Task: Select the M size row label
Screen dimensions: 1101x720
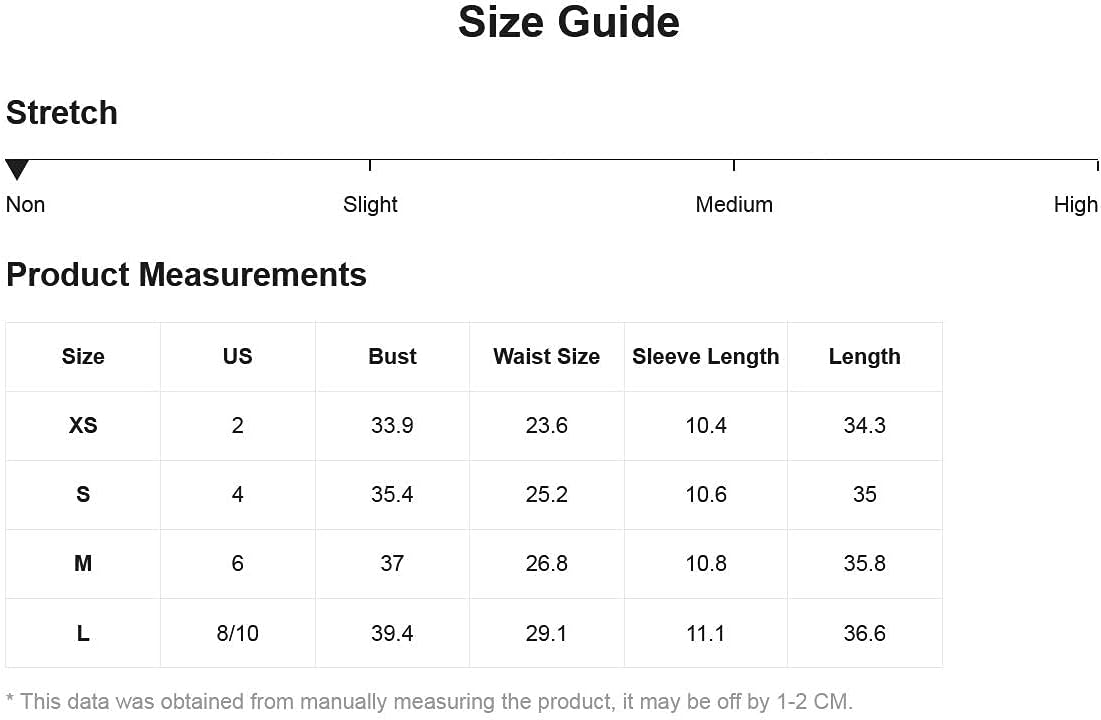Action: click(83, 564)
